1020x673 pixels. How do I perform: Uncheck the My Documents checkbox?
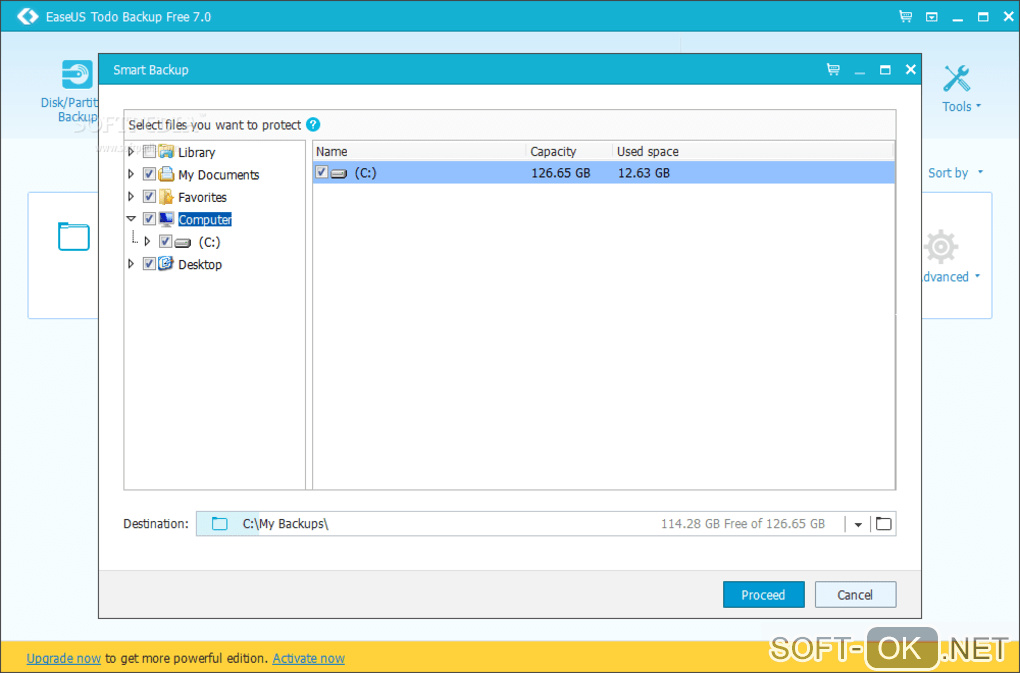click(x=149, y=174)
